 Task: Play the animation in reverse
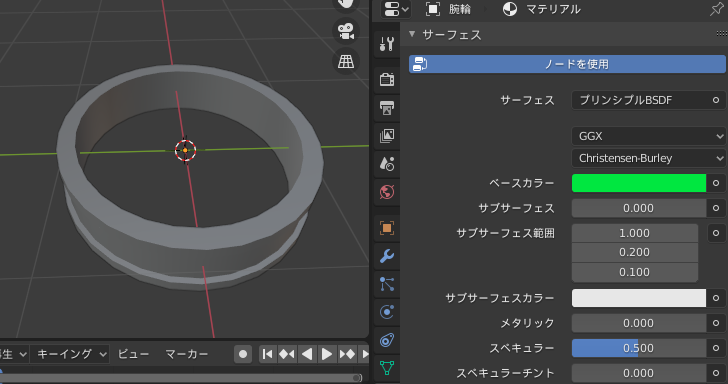click(x=307, y=354)
